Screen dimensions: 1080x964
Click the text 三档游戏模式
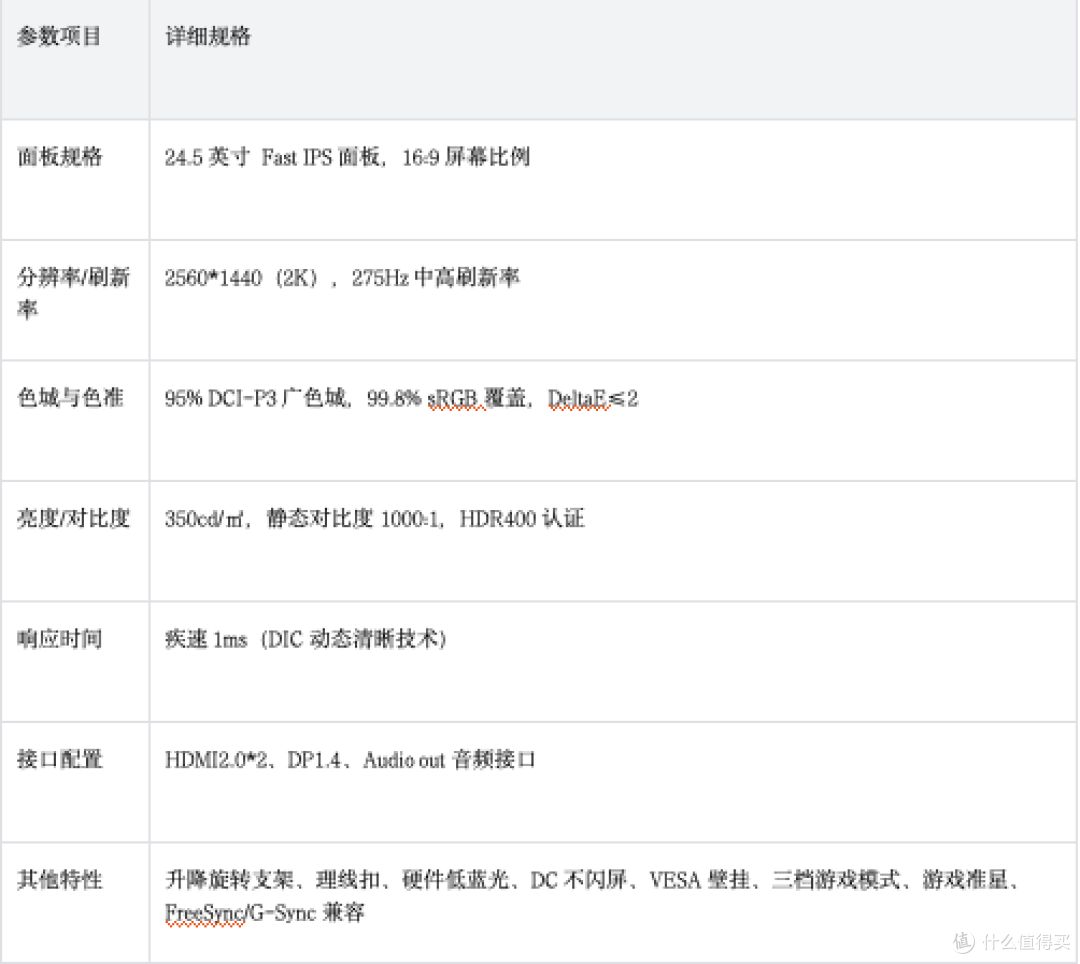coord(835,880)
